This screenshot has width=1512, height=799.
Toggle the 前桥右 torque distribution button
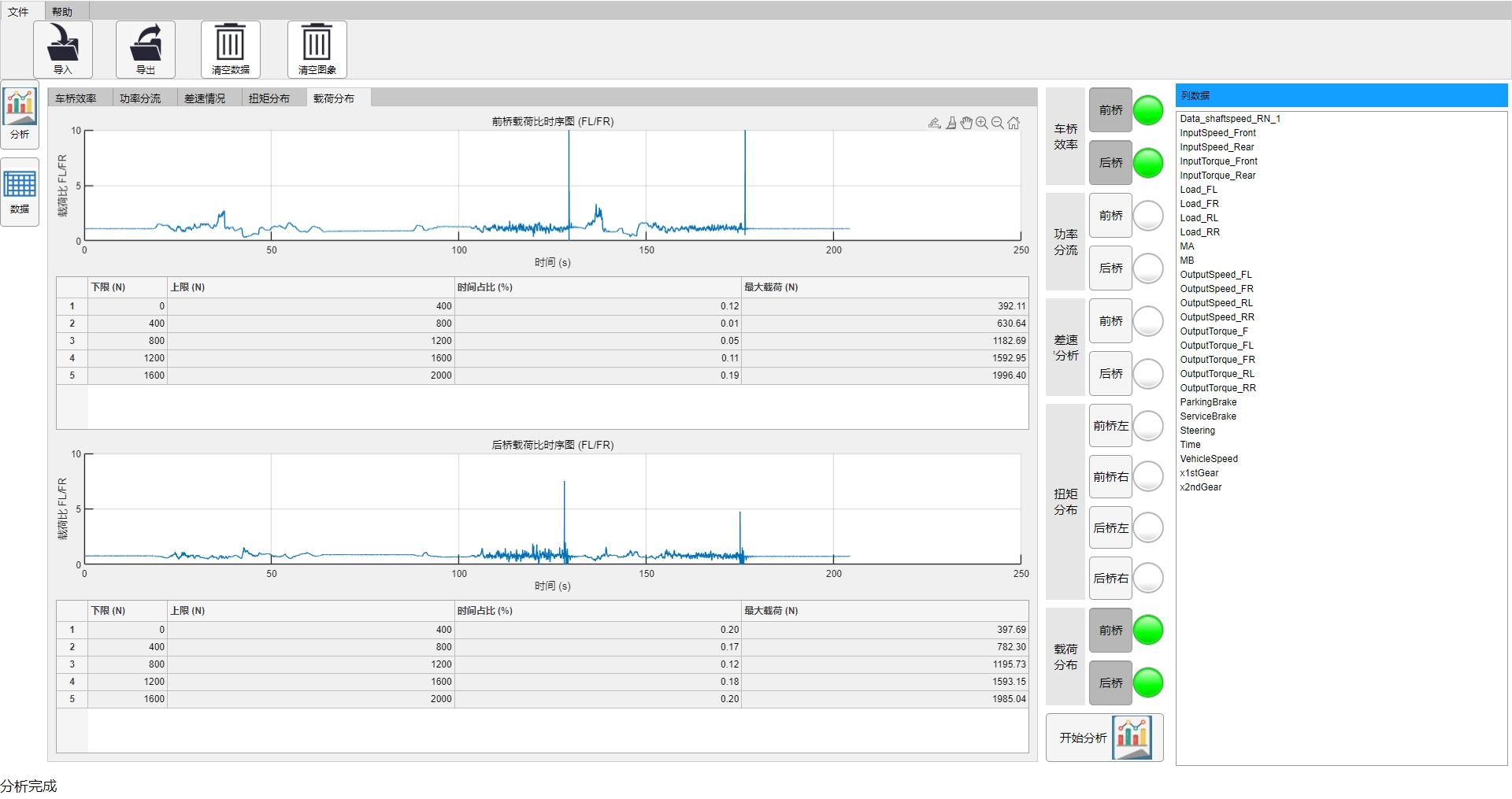1110,477
